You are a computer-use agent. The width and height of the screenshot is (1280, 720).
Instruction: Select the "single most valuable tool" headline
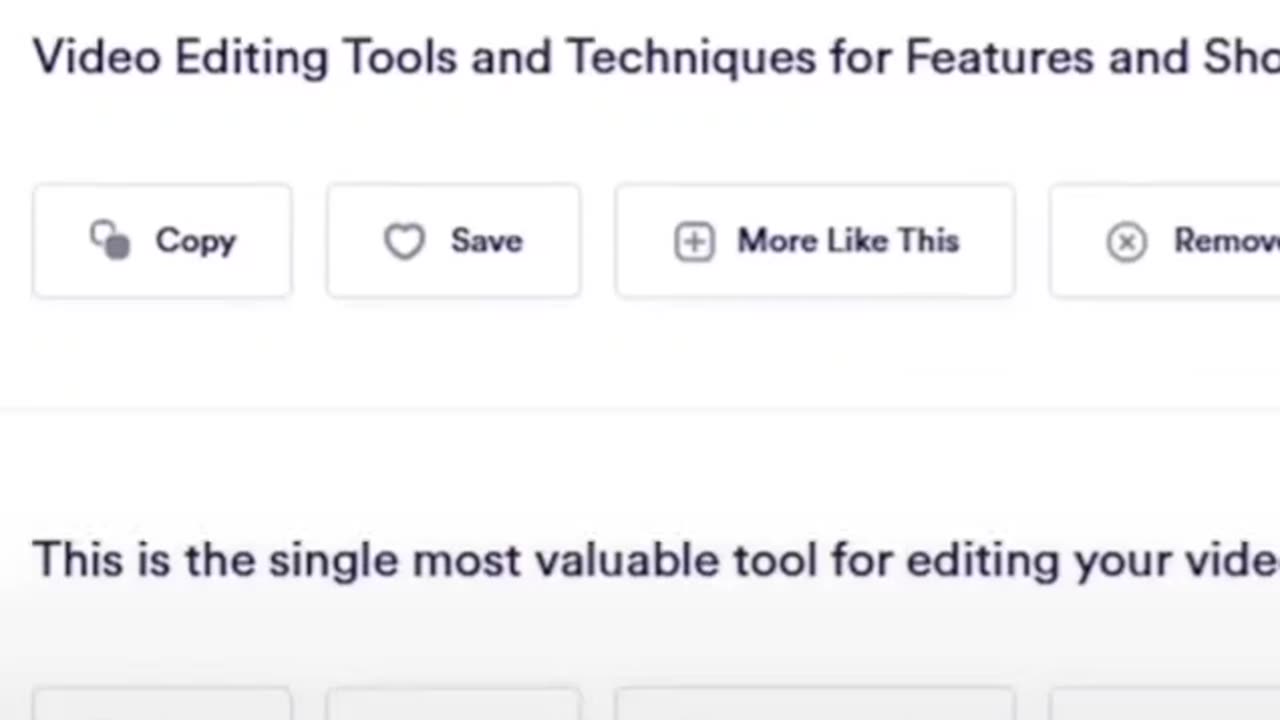point(656,560)
